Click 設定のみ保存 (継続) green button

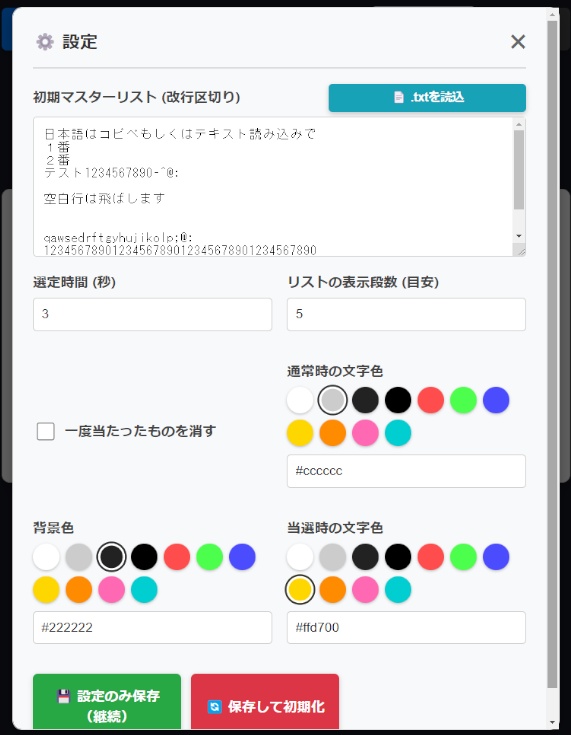pos(107,702)
